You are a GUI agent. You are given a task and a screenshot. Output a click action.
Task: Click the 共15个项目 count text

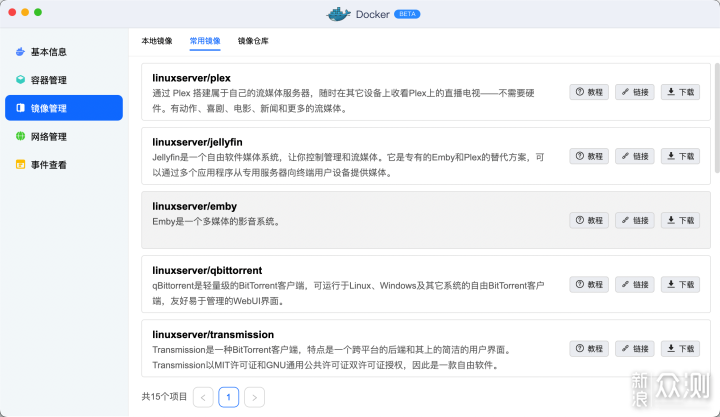[x=164, y=397]
